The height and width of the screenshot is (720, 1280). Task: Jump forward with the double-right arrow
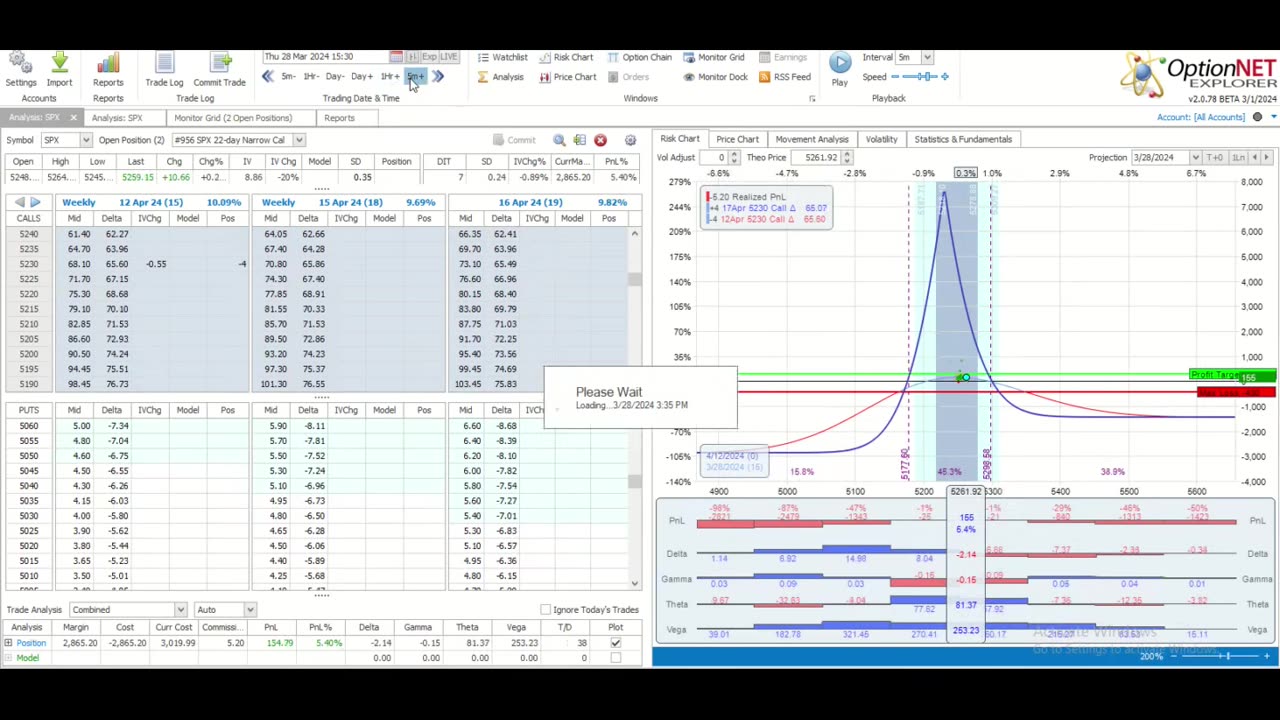(x=438, y=77)
